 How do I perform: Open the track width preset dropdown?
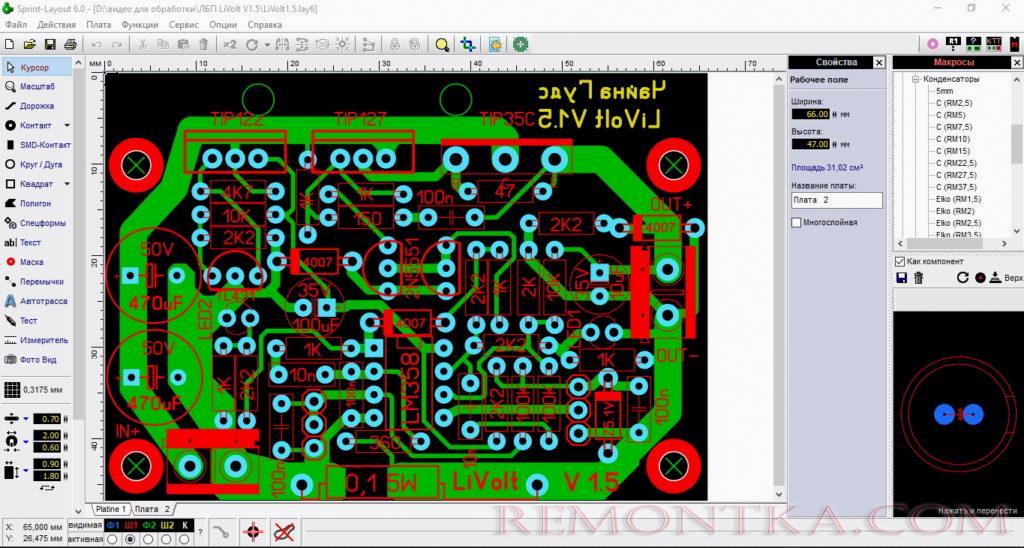point(25,419)
